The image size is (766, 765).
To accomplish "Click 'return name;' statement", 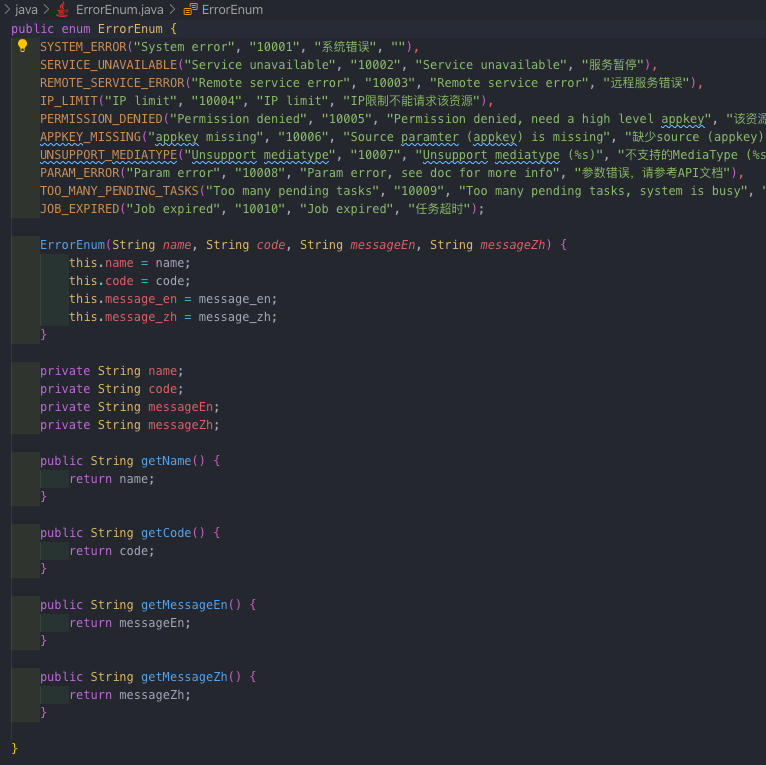I will [112, 479].
